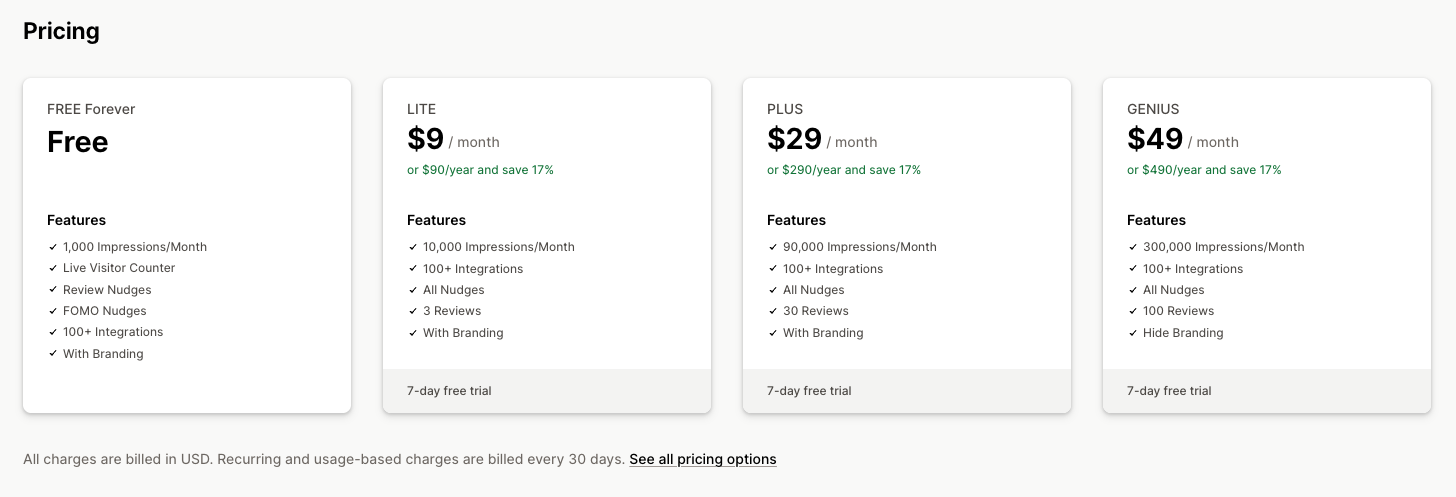Click LITE's $90/year savings text
The height and width of the screenshot is (497, 1456).
pyautogui.click(x=480, y=170)
